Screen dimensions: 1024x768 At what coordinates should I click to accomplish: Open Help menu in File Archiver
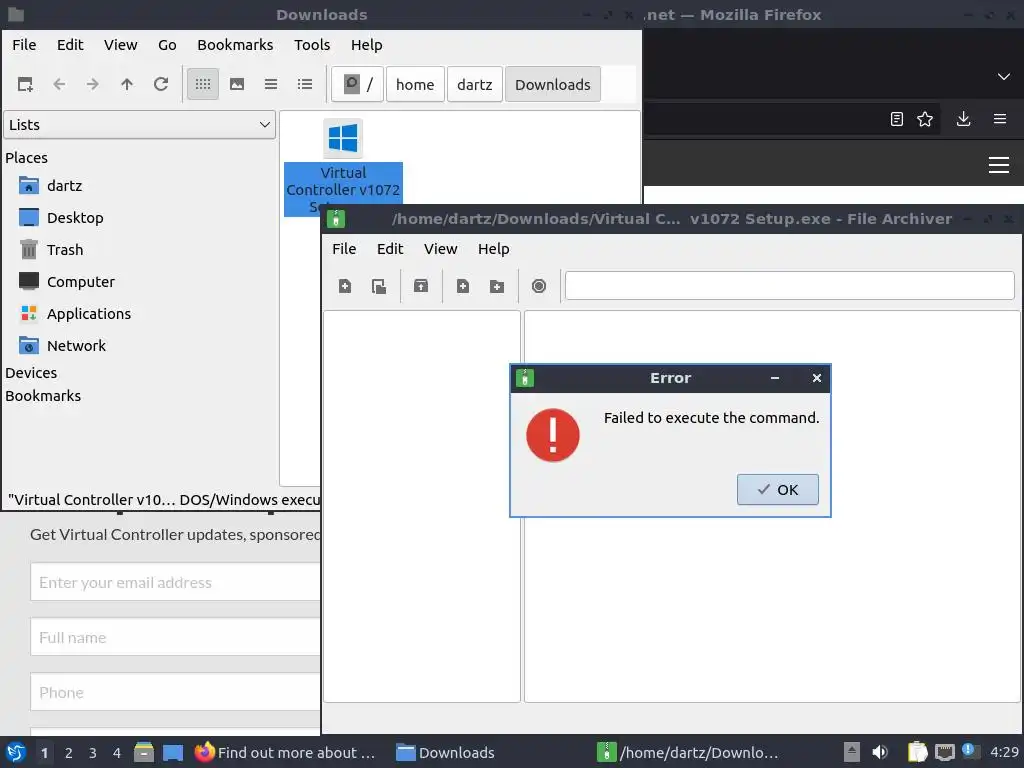493,249
